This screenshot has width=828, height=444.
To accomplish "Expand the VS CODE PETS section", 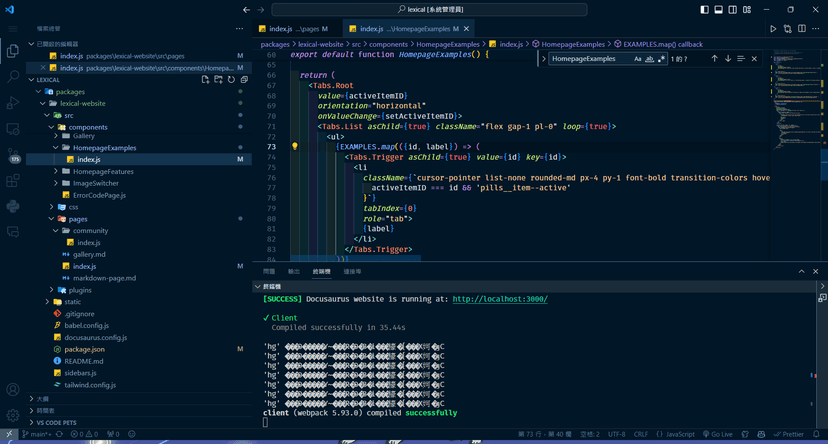I will click(x=56, y=422).
